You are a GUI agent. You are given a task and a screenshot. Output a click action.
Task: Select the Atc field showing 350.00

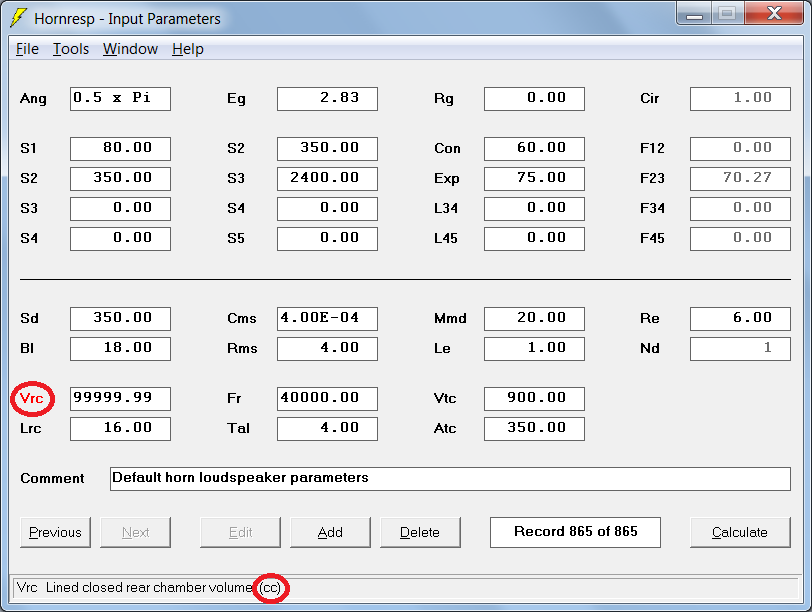[534, 428]
